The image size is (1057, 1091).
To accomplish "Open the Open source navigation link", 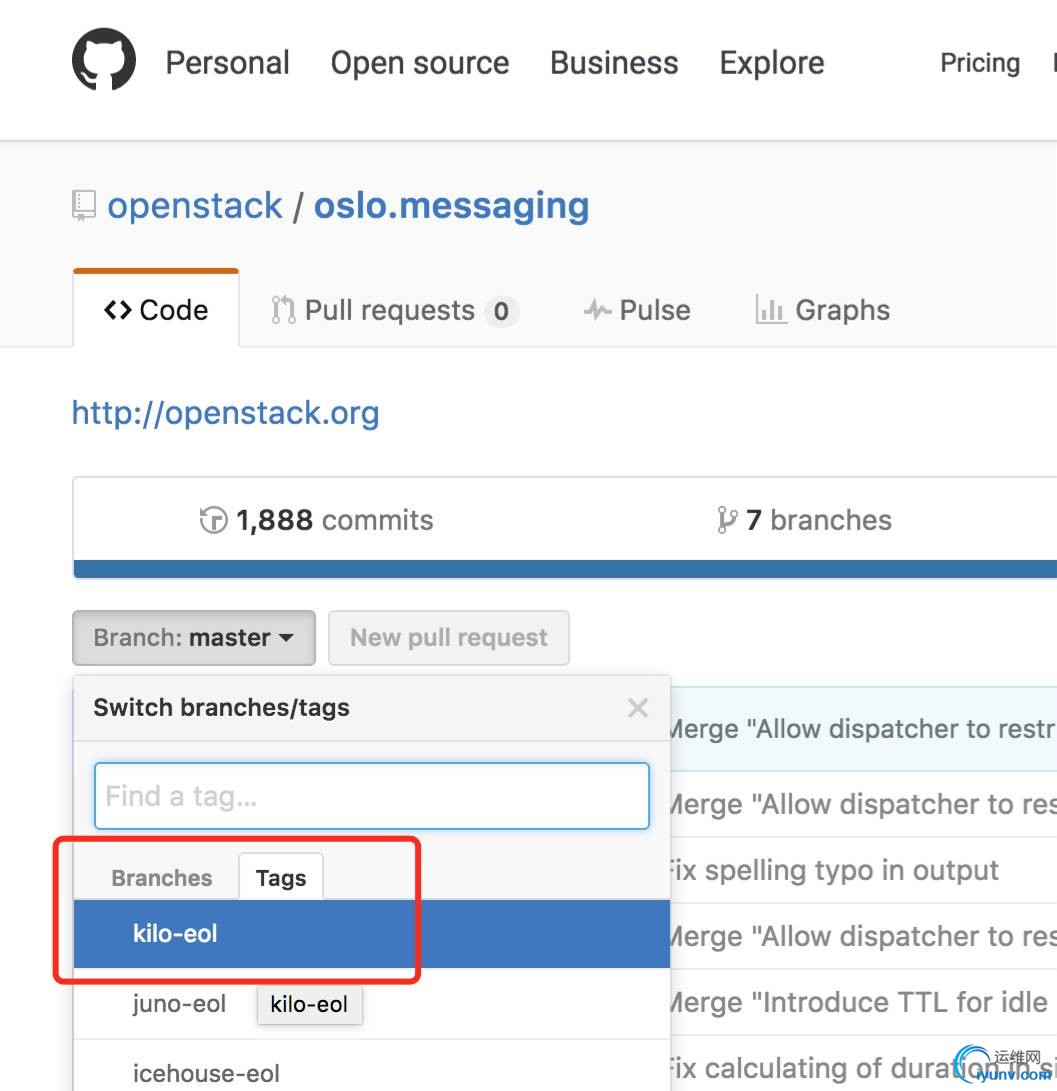I will [420, 63].
